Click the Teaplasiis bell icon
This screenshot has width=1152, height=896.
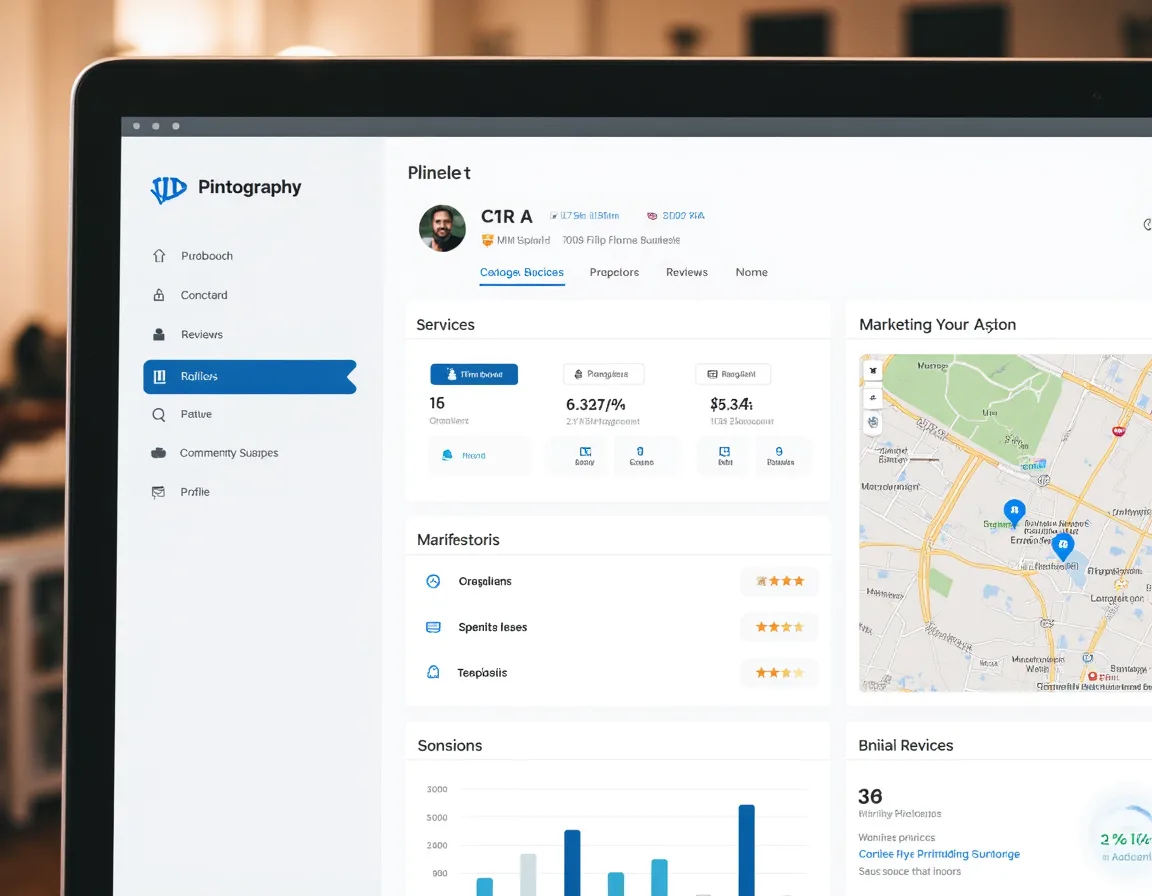tap(433, 672)
